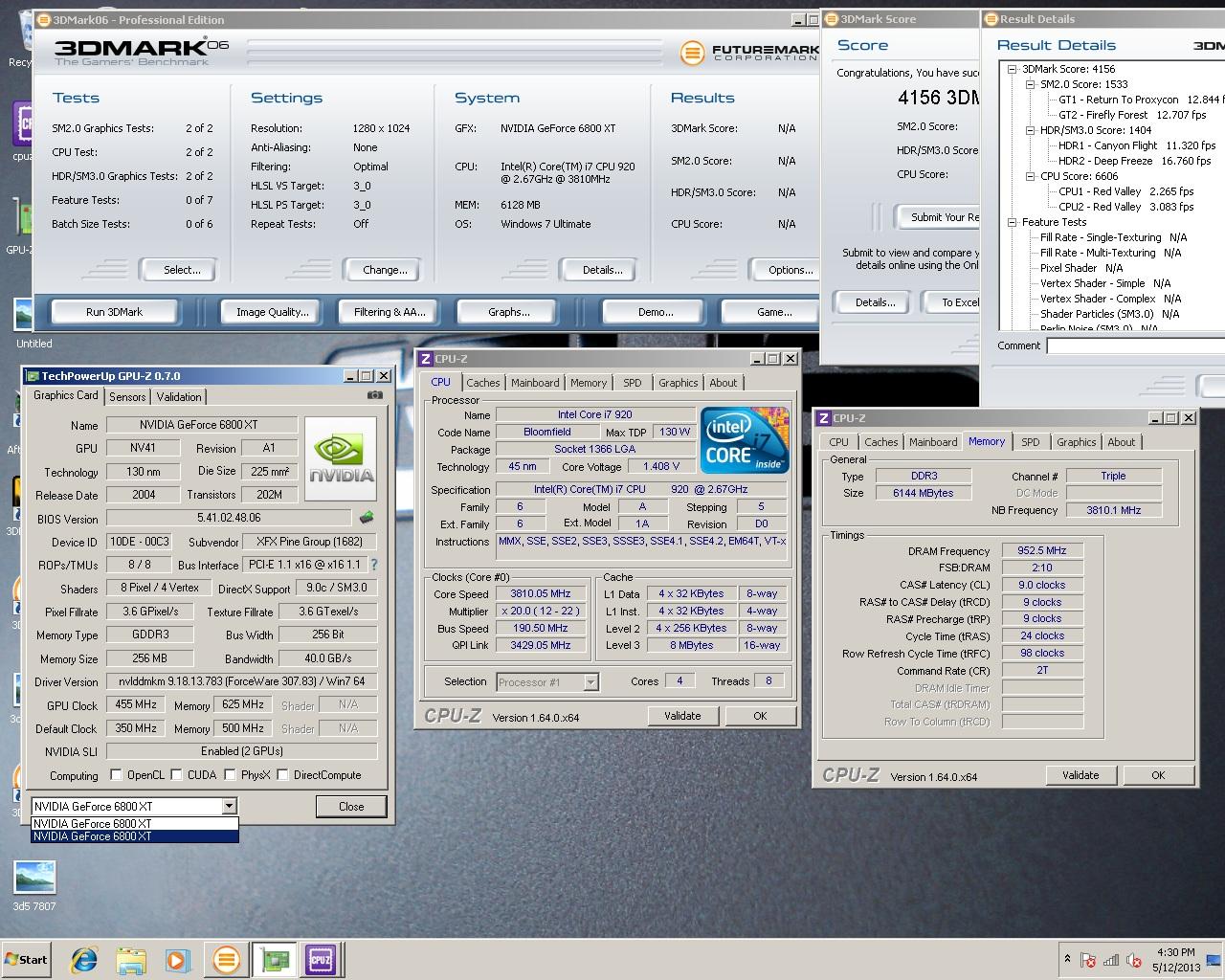
Task: Click the Intel Core i7 logo in CPU-Z
Action: [x=744, y=439]
